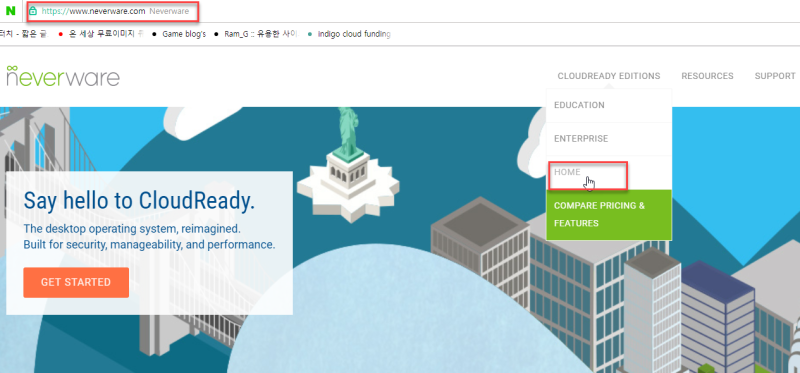800x373 pixels.
Task: Open the Ram_G bookmark
Action: tap(256, 34)
